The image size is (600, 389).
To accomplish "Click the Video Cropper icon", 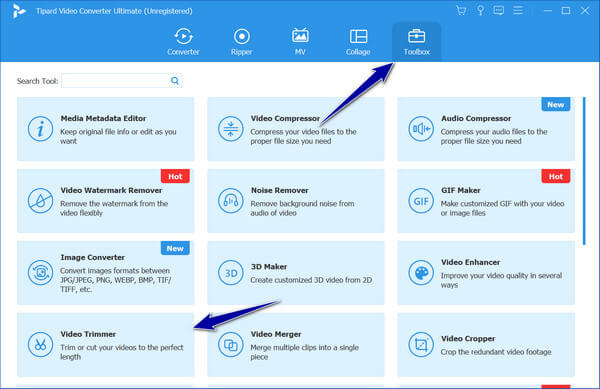I will pos(421,345).
